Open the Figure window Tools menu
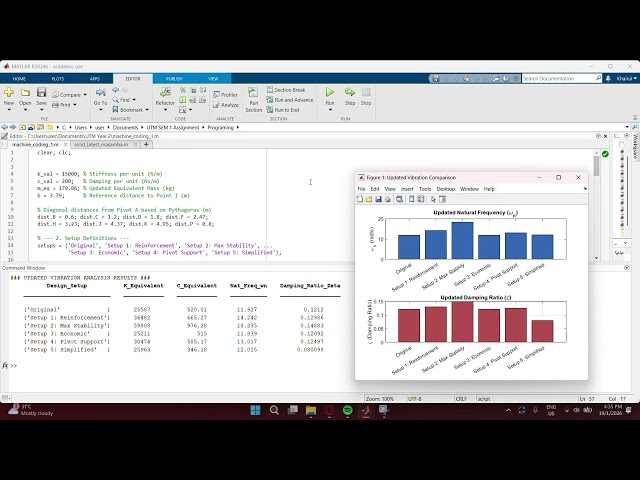 coord(425,189)
